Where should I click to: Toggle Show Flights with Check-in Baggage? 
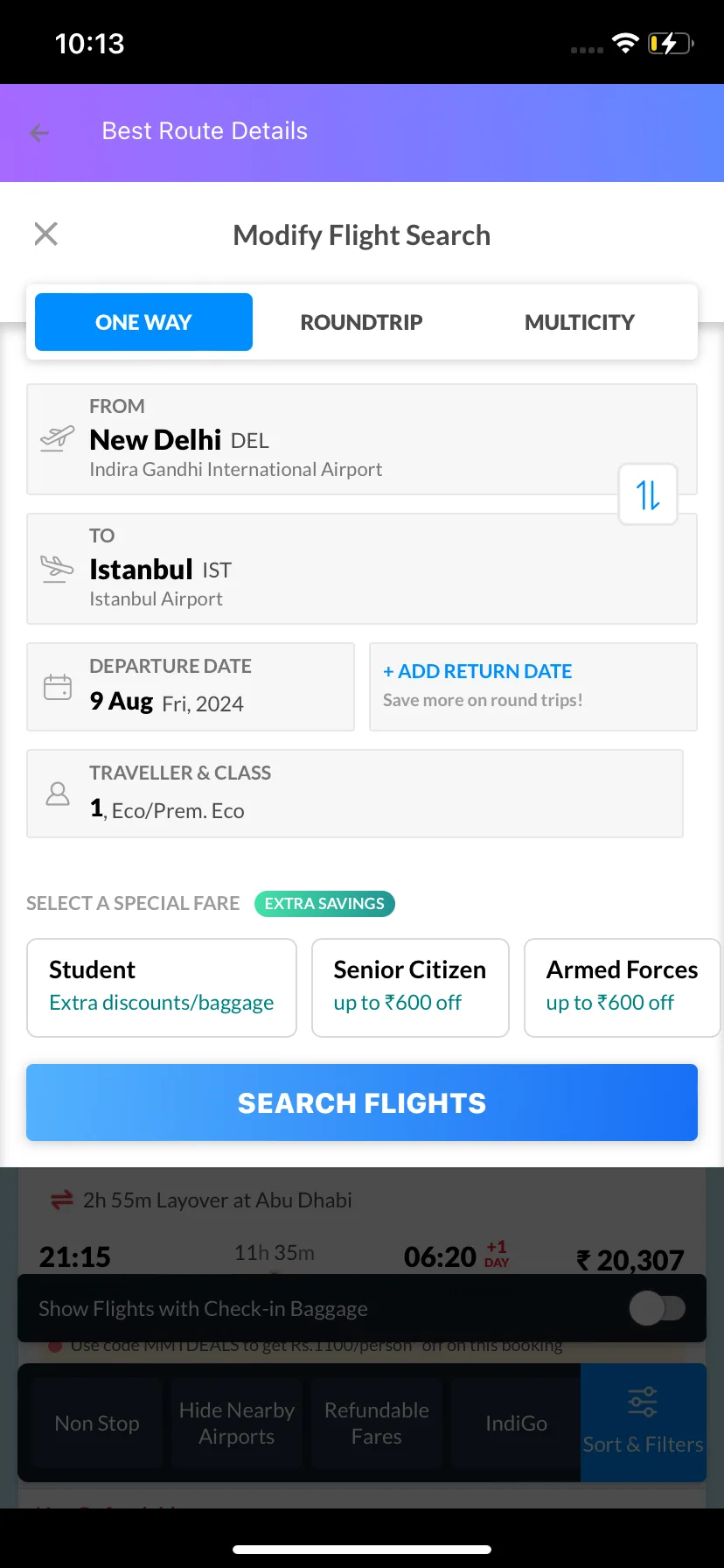[x=658, y=1309]
